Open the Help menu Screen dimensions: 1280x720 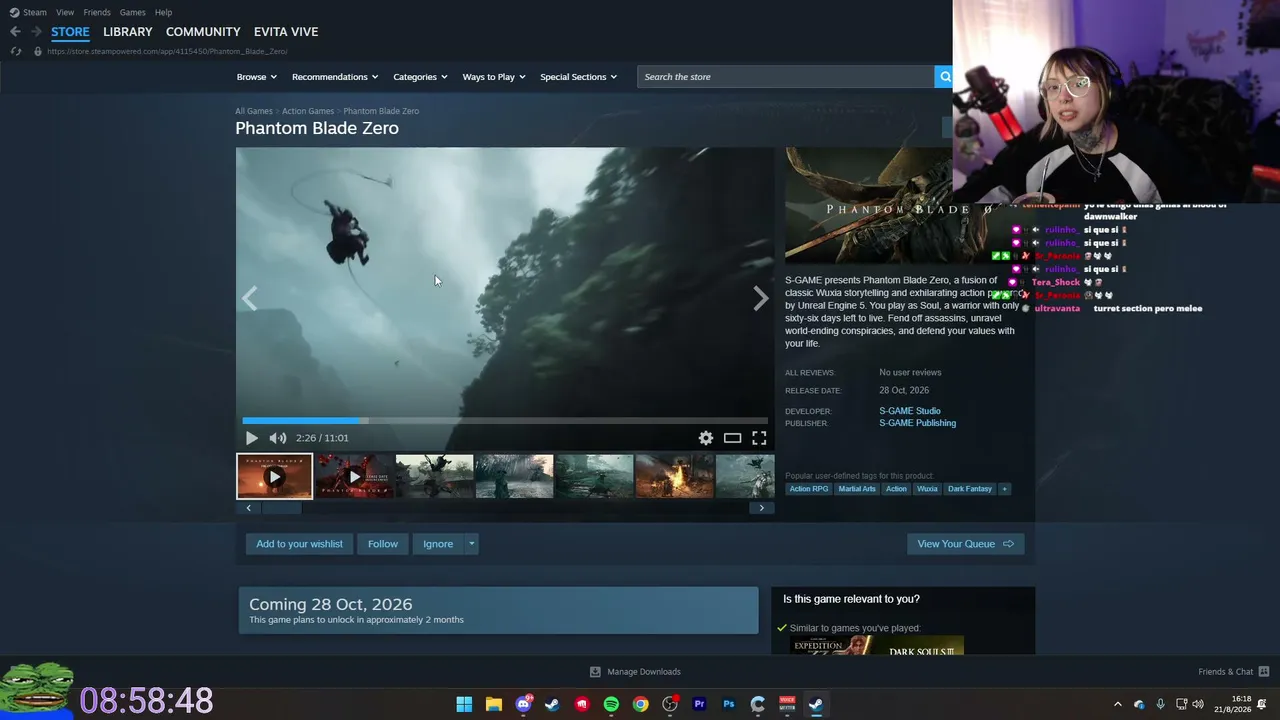point(163,12)
